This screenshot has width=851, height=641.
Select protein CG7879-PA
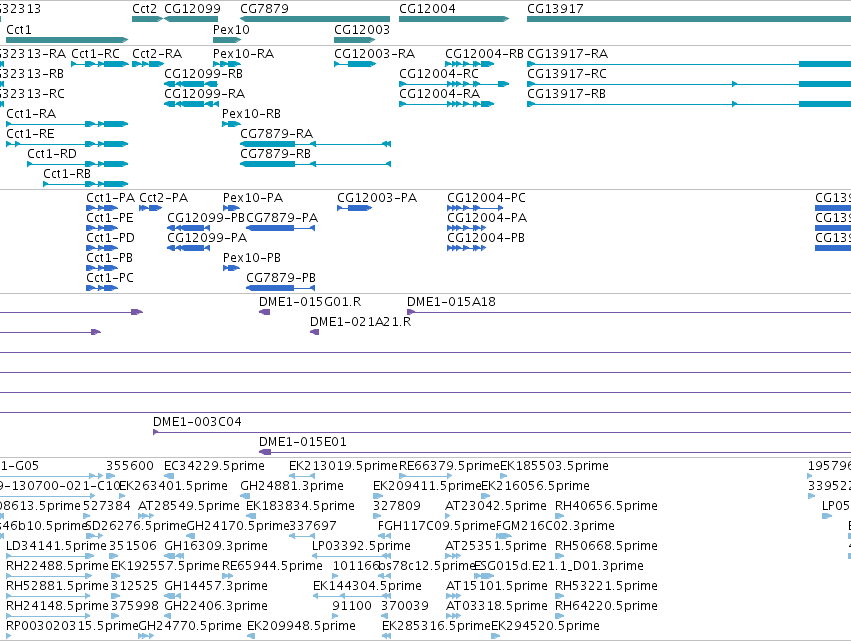tap(282, 218)
